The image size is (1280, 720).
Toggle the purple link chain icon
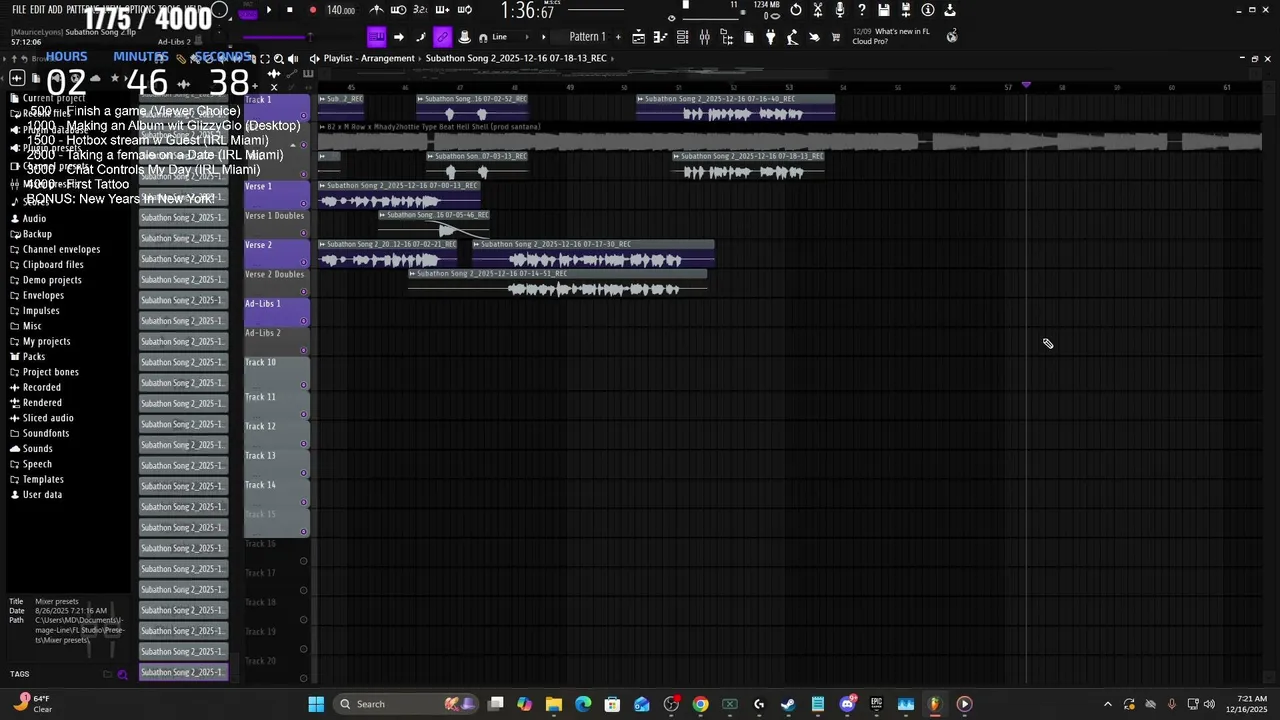pyautogui.click(x=442, y=37)
